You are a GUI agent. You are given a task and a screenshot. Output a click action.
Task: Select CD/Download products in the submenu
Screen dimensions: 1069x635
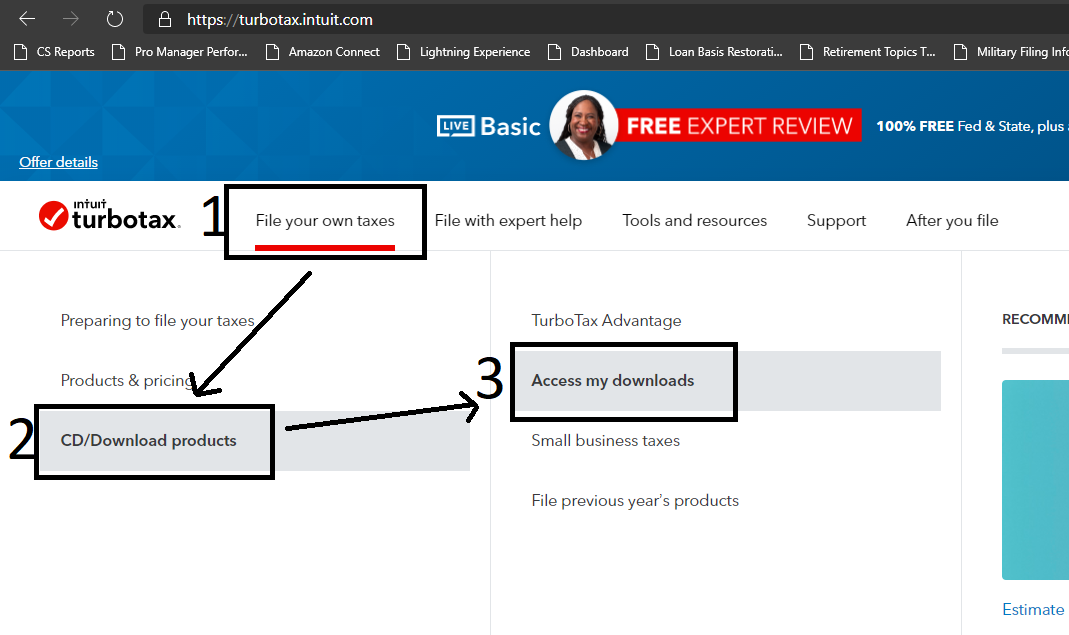click(149, 441)
